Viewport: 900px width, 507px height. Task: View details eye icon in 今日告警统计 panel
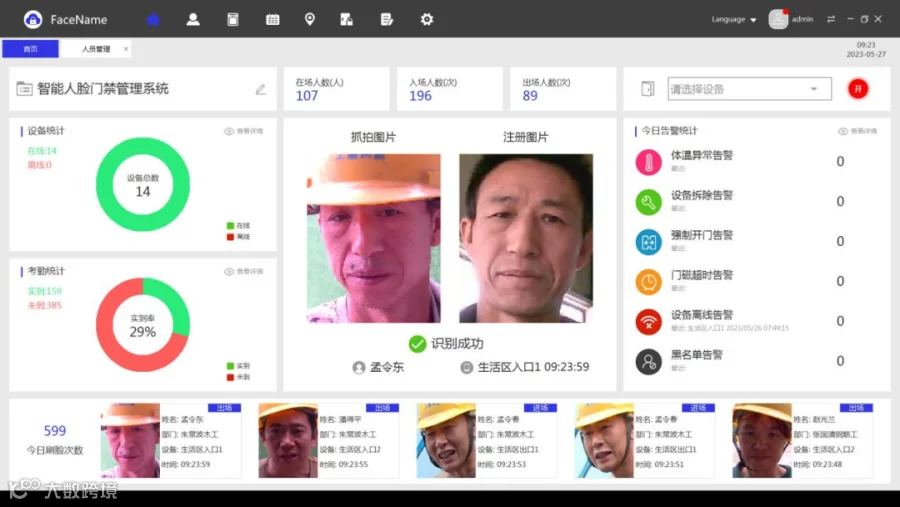843,131
